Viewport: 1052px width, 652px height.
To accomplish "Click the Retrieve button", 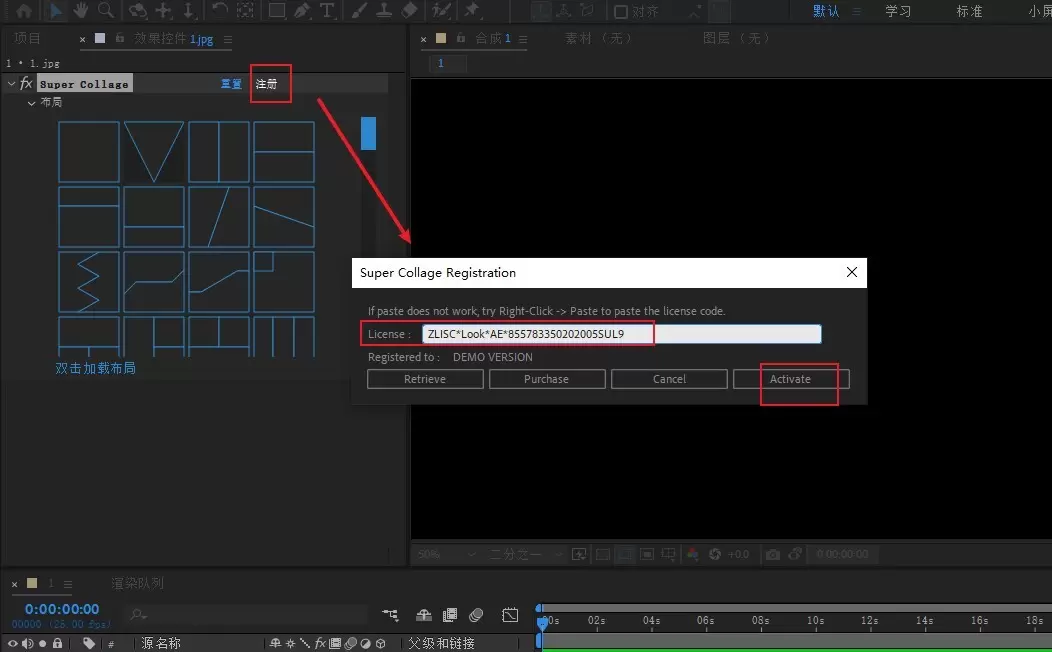I will 425,379.
